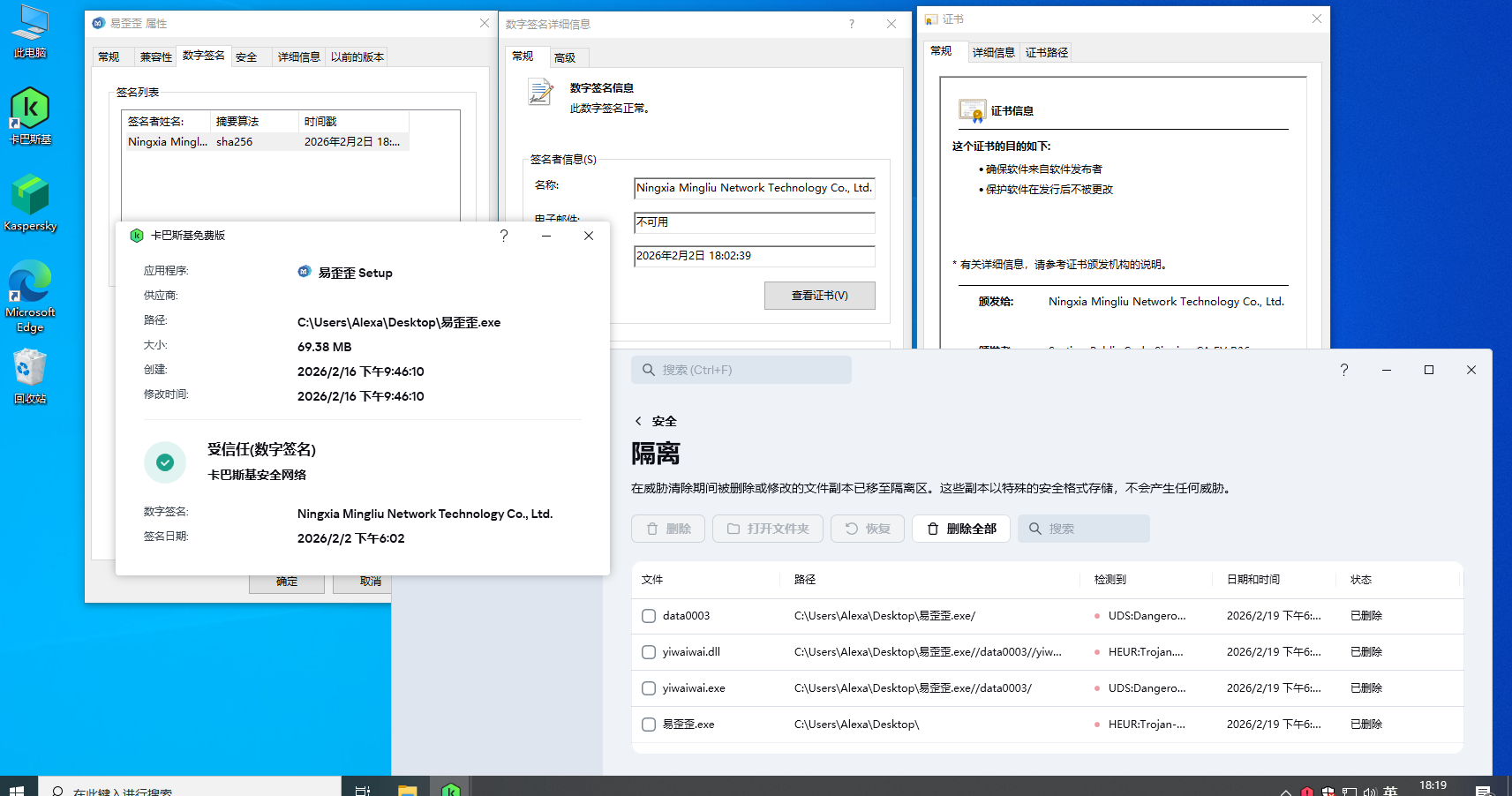Click the 名称 signer name field
The width and height of the screenshot is (1512, 796).
coord(755,188)
